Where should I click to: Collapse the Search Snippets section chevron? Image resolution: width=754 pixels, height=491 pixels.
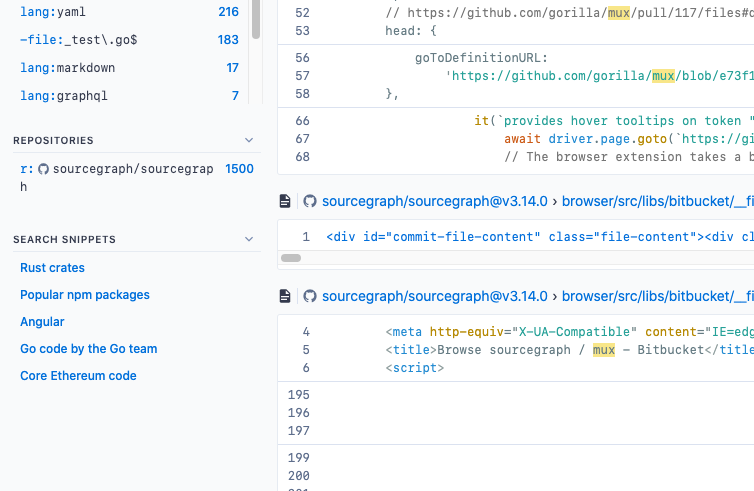249,239
